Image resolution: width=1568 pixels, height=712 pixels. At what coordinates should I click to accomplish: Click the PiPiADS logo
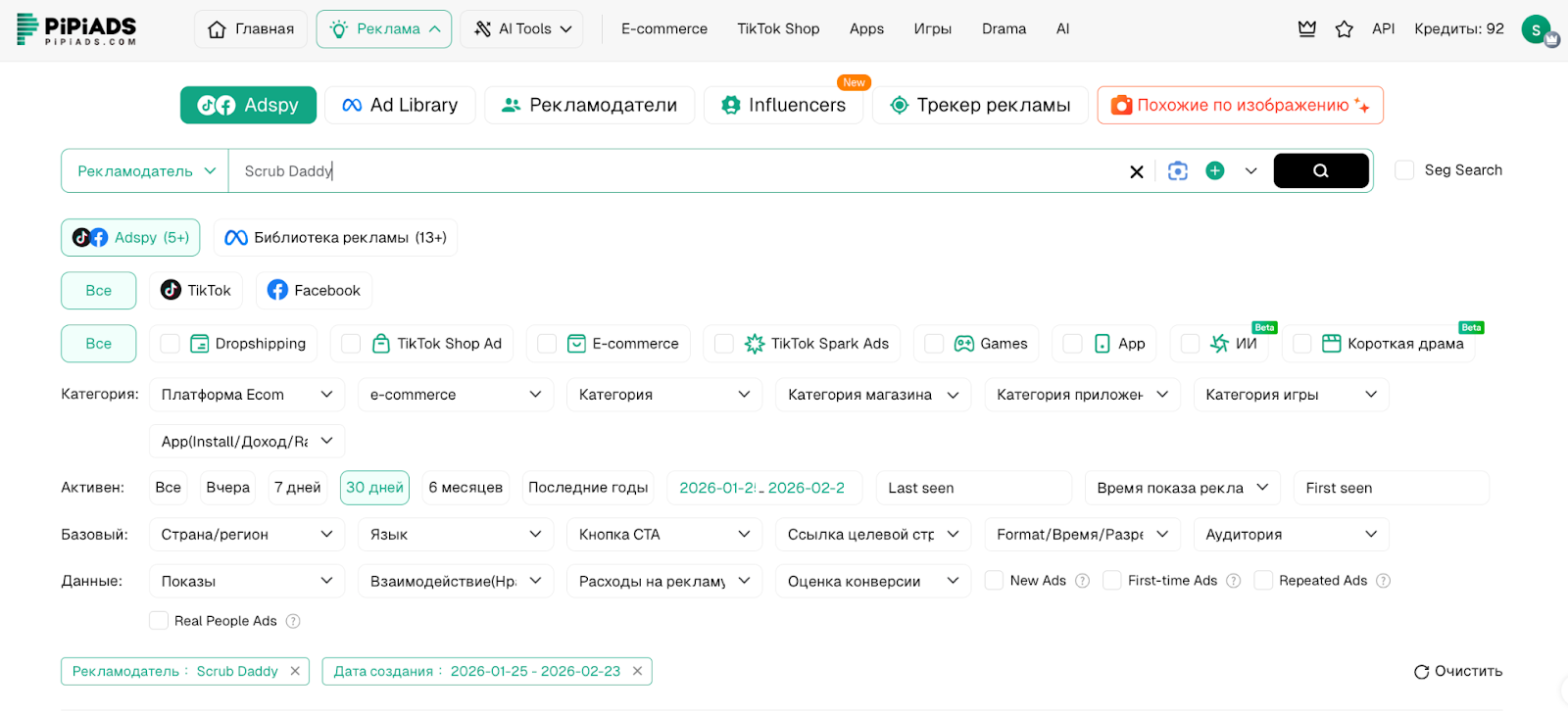tap(76, 29)
